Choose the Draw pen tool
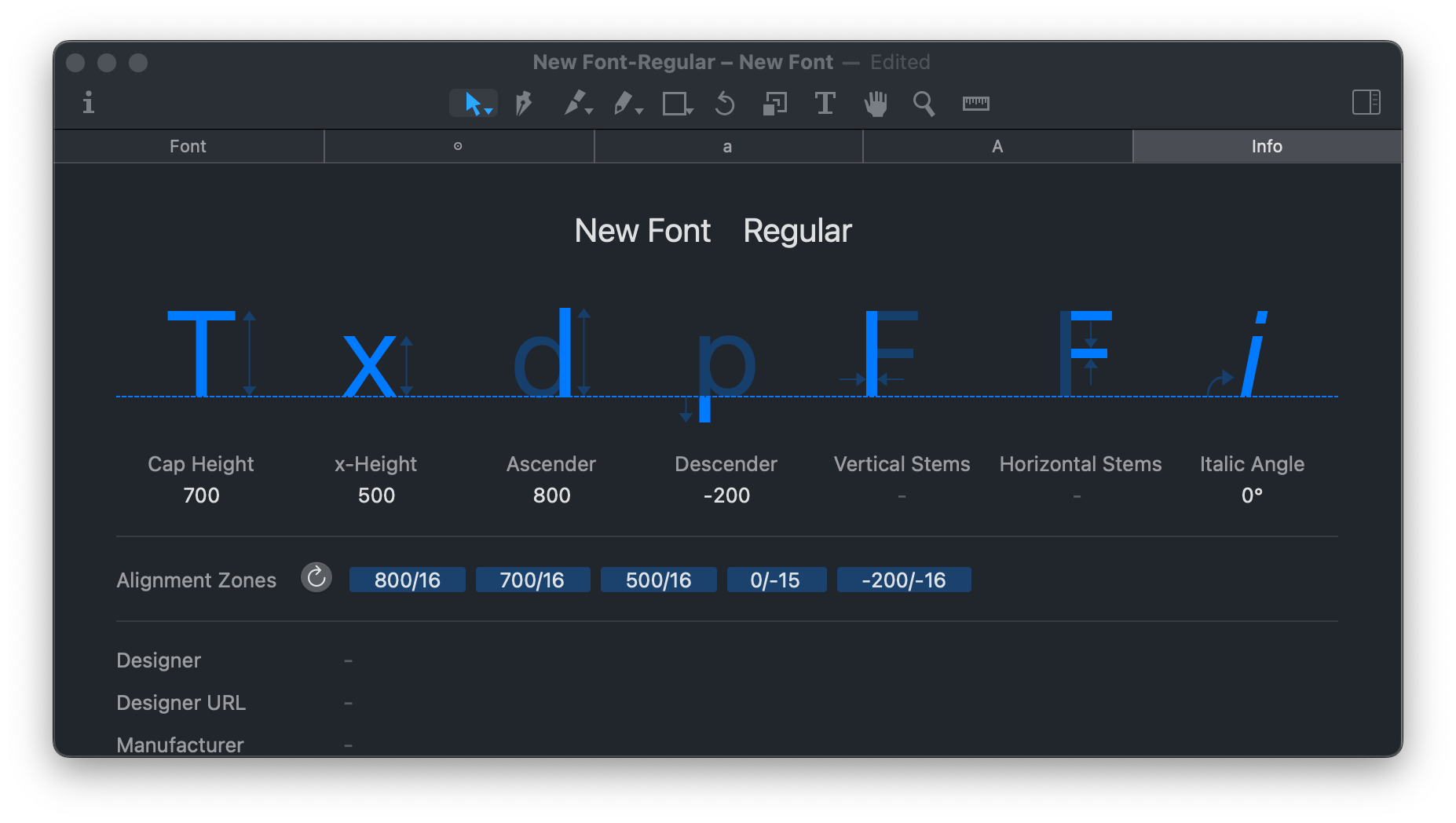This screenshot has height=823, width=1456. [524, 103]
